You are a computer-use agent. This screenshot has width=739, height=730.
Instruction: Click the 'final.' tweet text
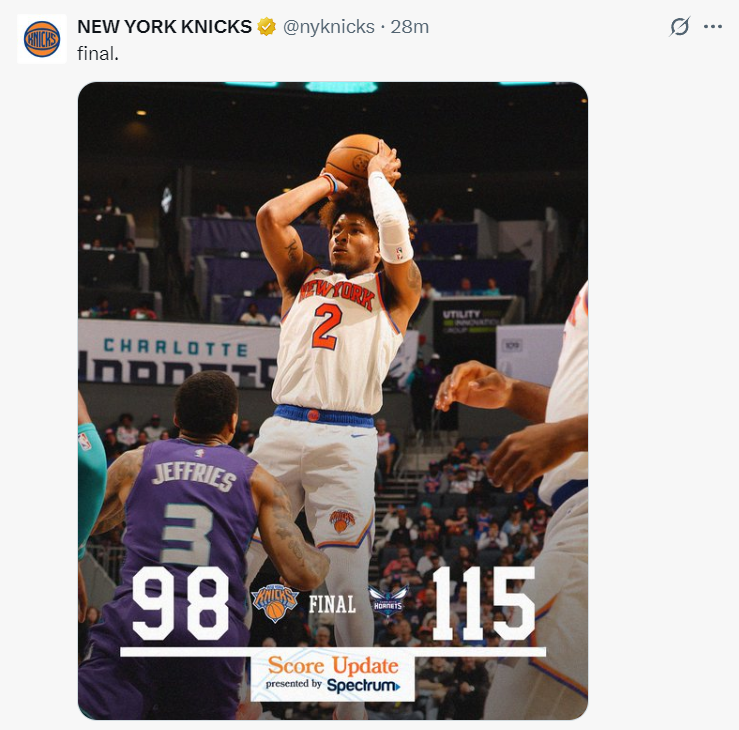pyautogui.click(x=98, y=53)
